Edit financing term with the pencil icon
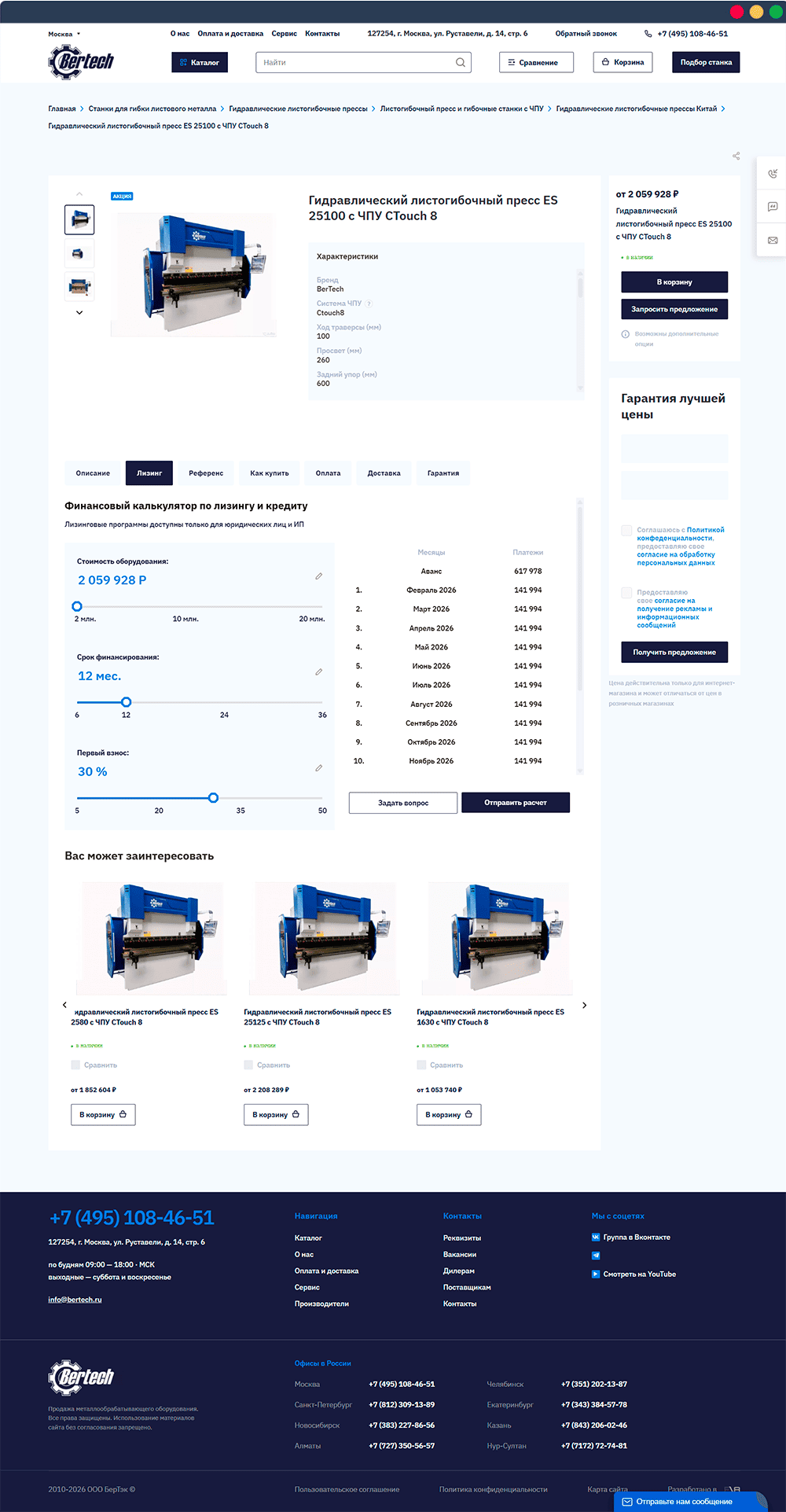Image resolution: width=786 pixels, height=1512 pixels. pyautogui.click(x=318, y=672)
